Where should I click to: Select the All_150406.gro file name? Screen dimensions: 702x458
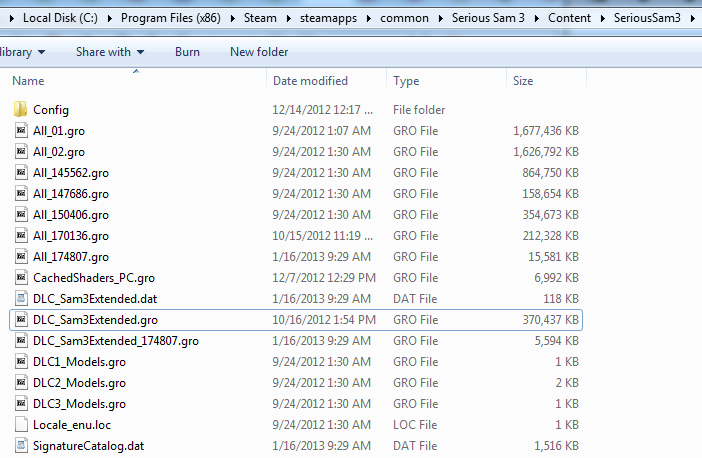point(70,215)
